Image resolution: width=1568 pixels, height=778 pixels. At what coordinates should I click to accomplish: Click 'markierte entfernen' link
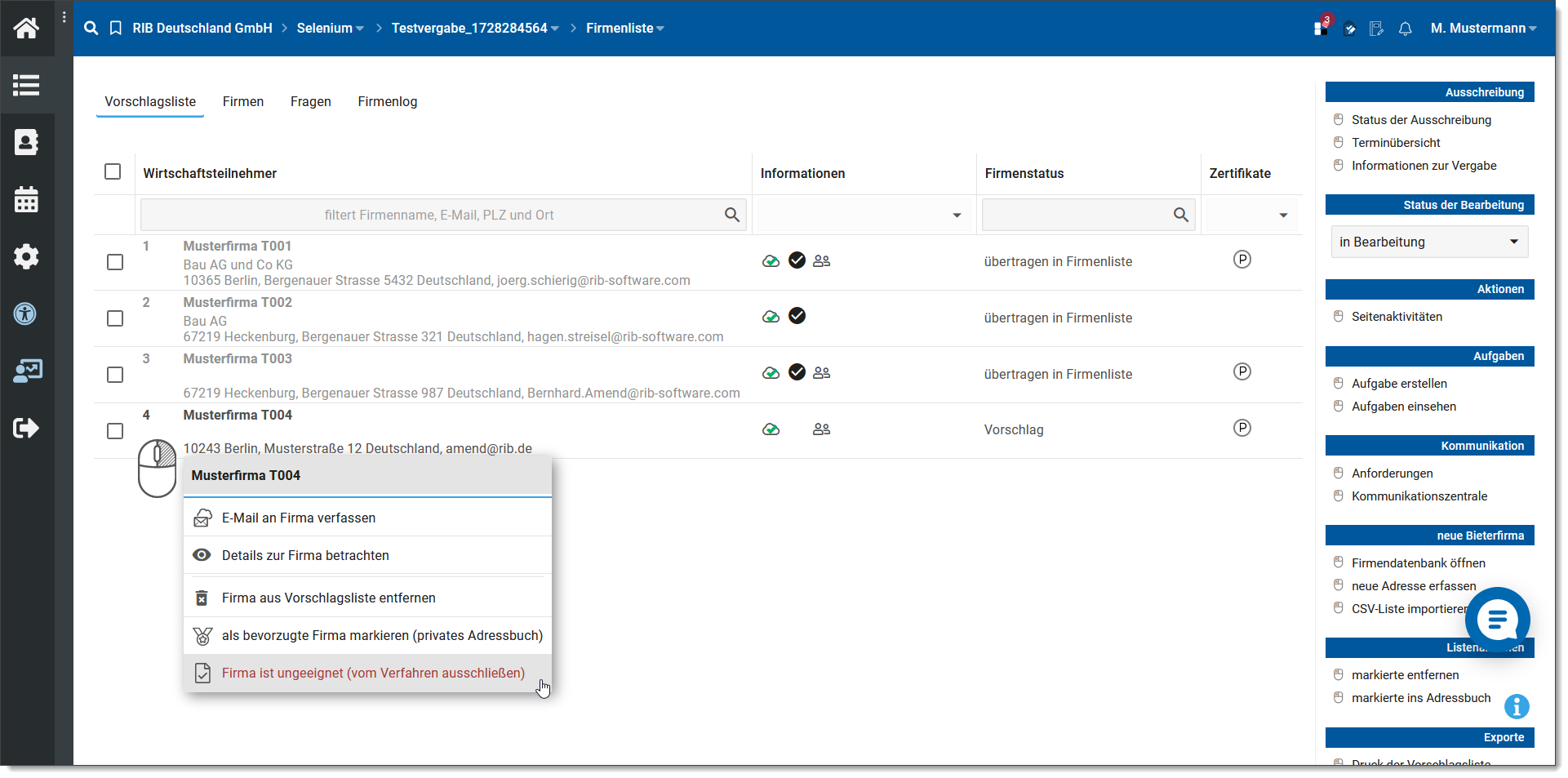pyautogui.click(x=1405, y=675)
